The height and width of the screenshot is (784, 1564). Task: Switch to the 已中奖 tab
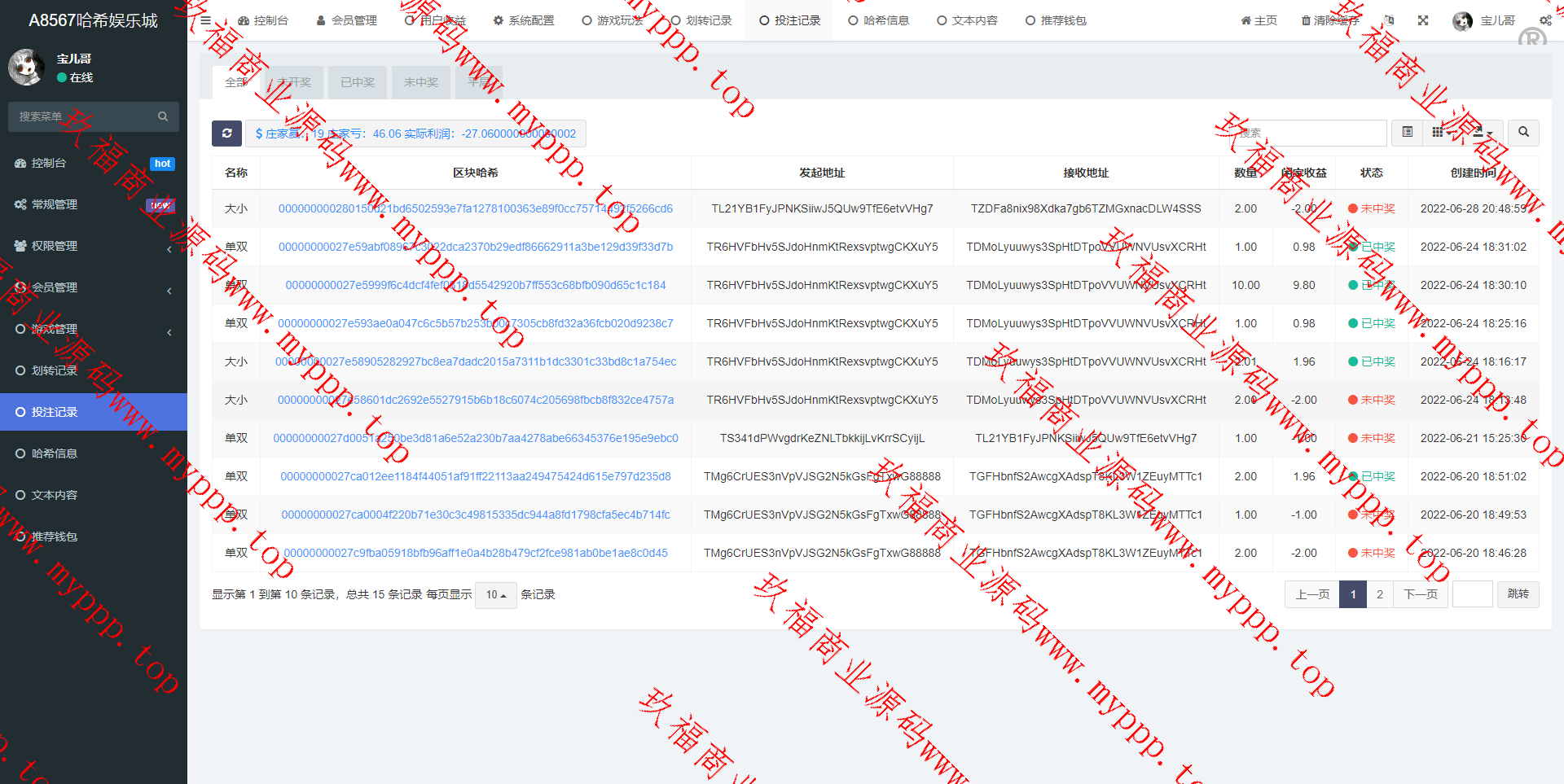(x=358, y=82)
